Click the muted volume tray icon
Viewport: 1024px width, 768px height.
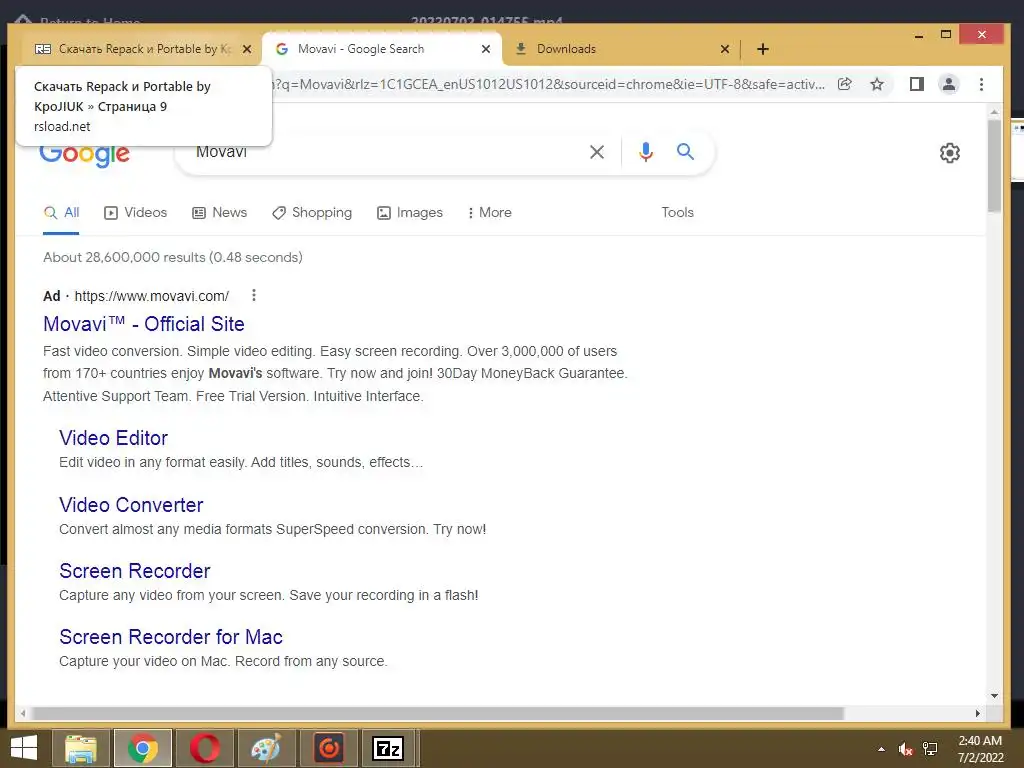tap(905, 749)
